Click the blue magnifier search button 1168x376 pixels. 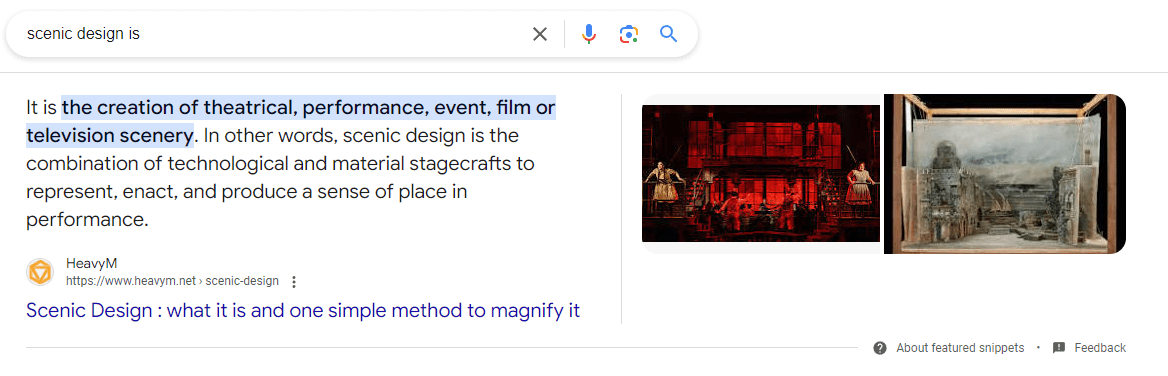[x=668, y=34]
